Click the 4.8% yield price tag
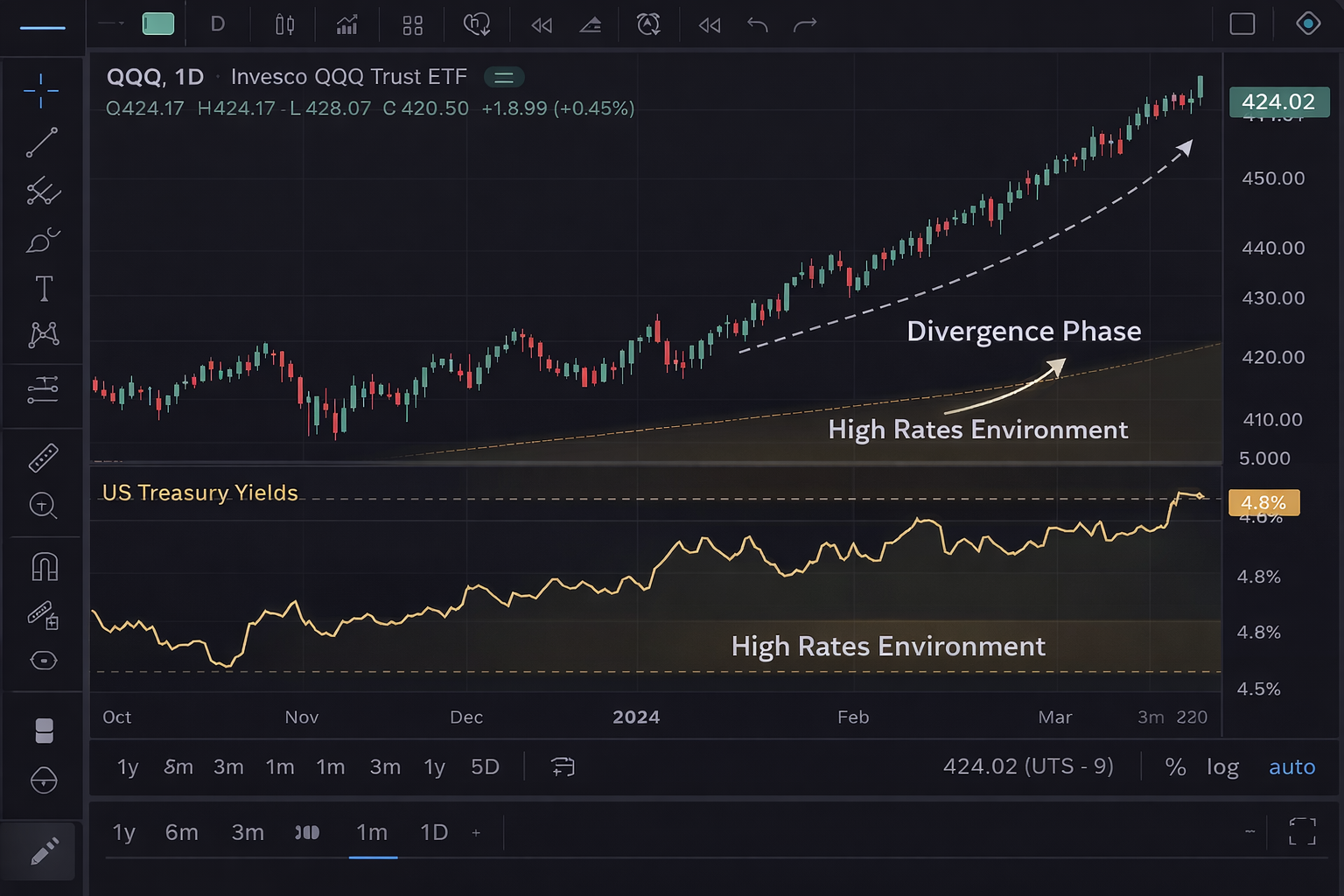1344x896 pixels. [x=1263, y=502]
